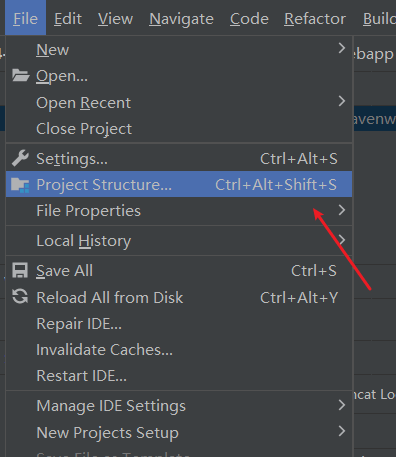
Task: Expand the File Properties submenu arrow
Action: (x=342, y=210)
